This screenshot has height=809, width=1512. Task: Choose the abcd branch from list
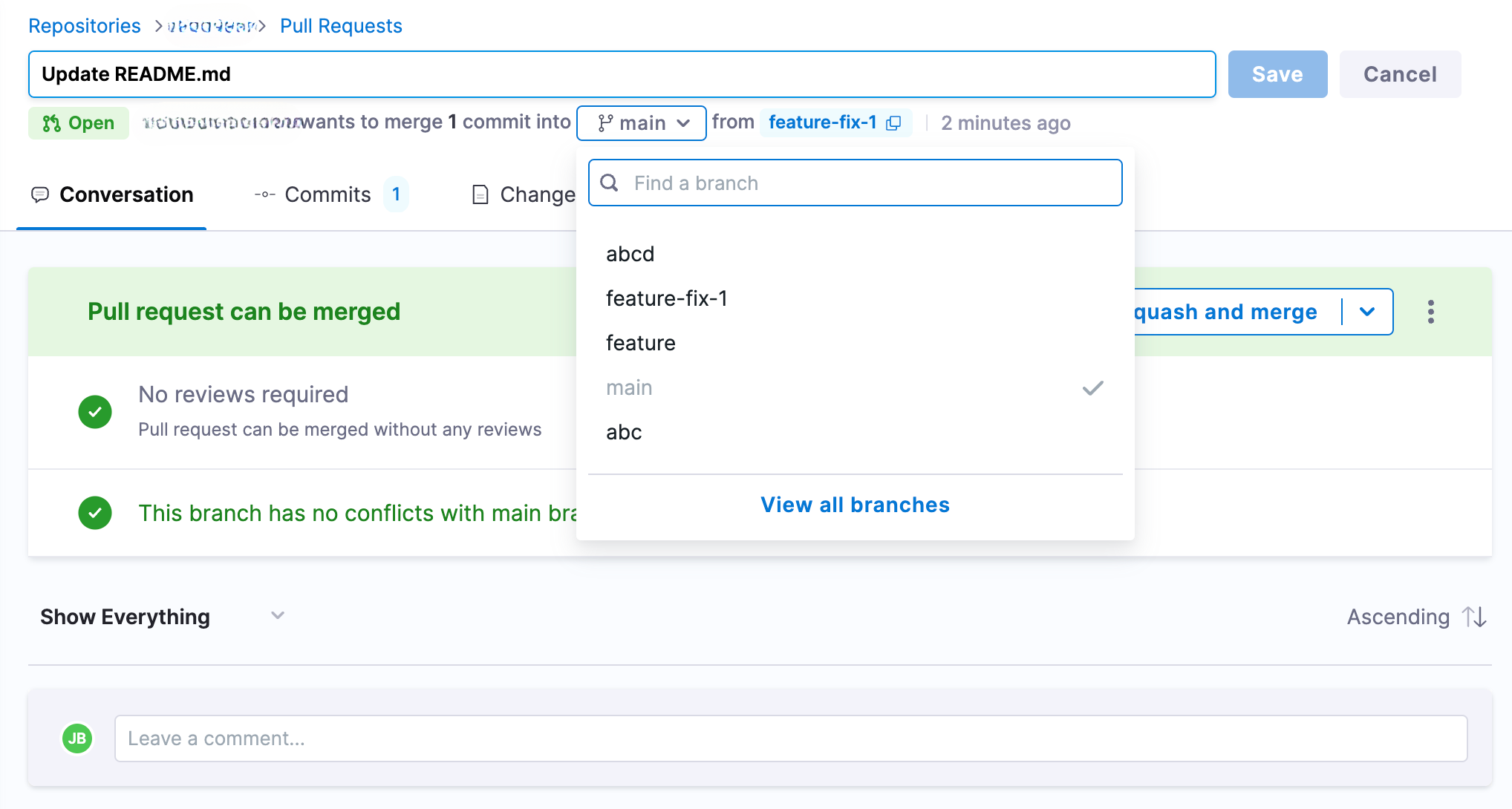tap(630, 254)
